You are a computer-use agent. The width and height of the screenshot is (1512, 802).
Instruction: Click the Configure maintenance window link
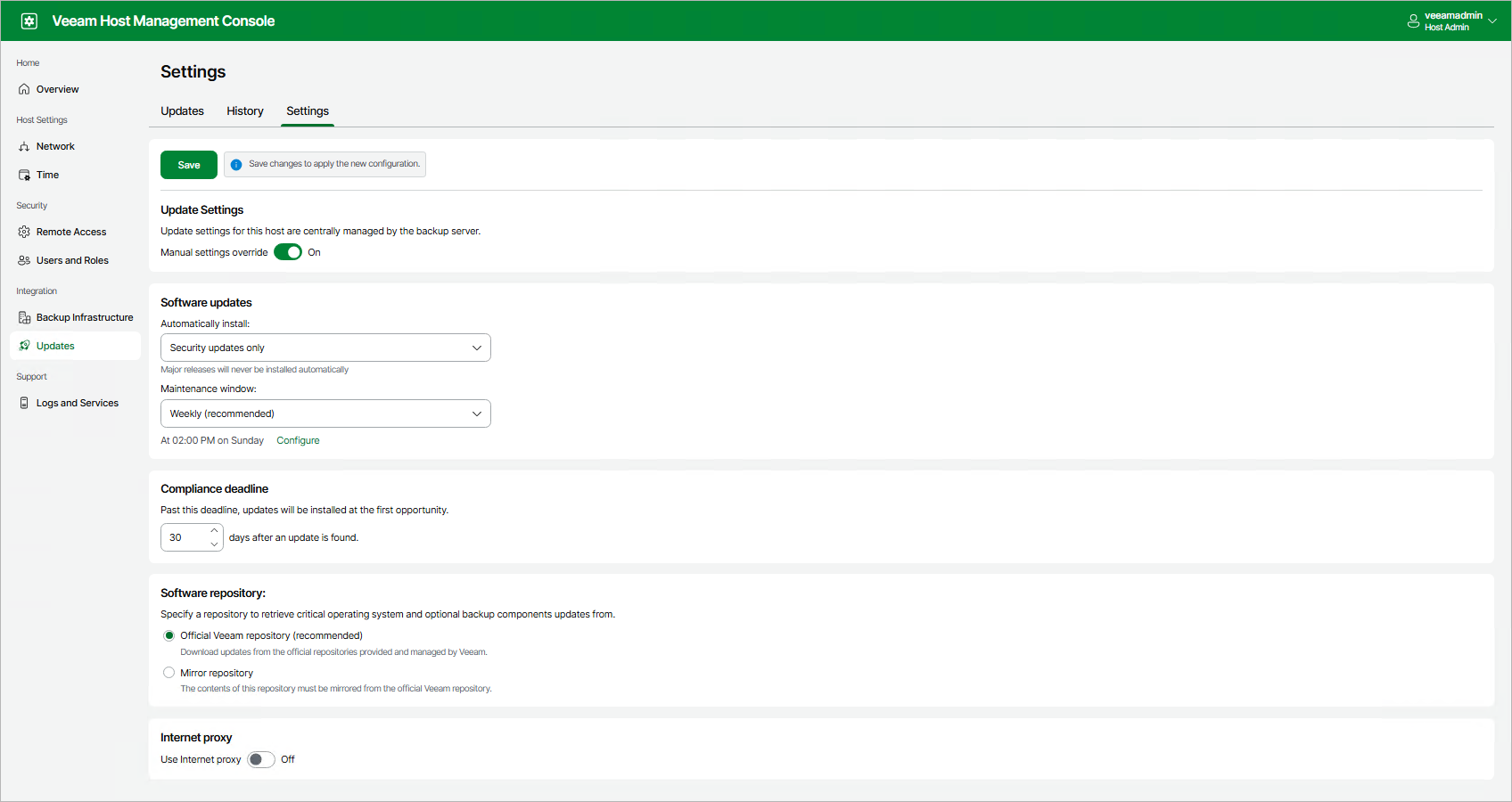point(298,440)
